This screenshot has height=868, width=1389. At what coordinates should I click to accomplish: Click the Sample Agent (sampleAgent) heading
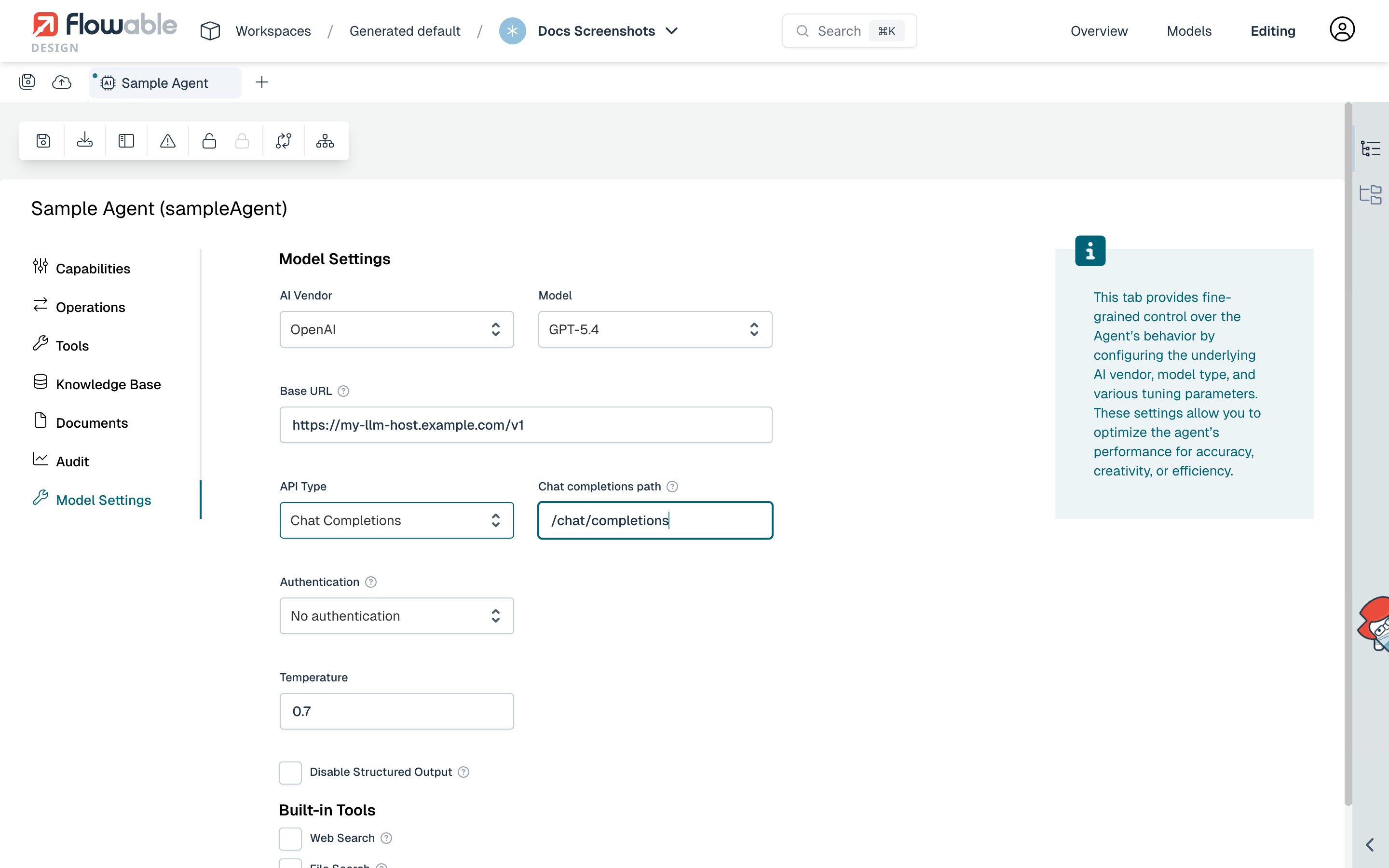pos(159,208)
